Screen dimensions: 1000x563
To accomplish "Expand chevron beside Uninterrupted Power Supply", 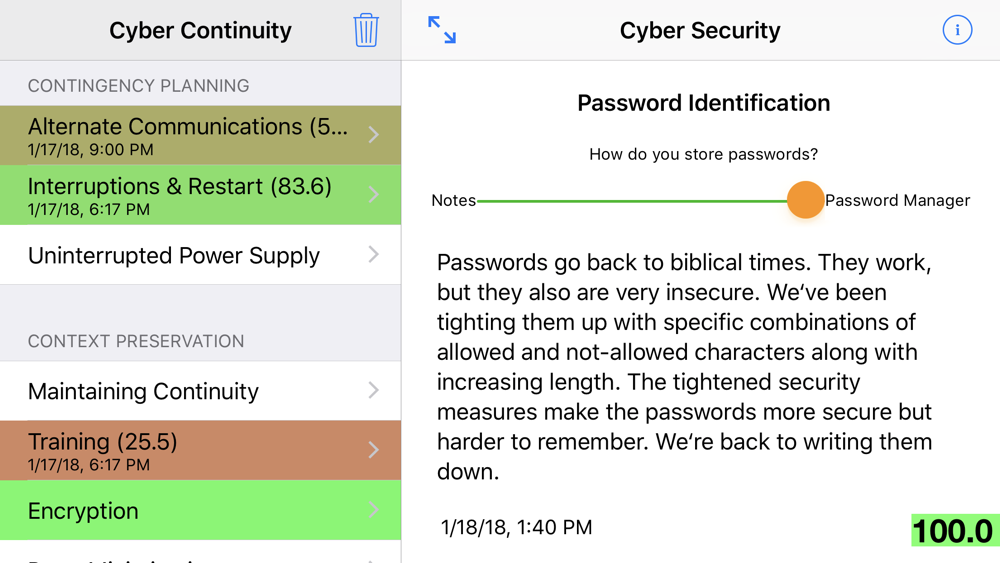I will tap(374, 254).
